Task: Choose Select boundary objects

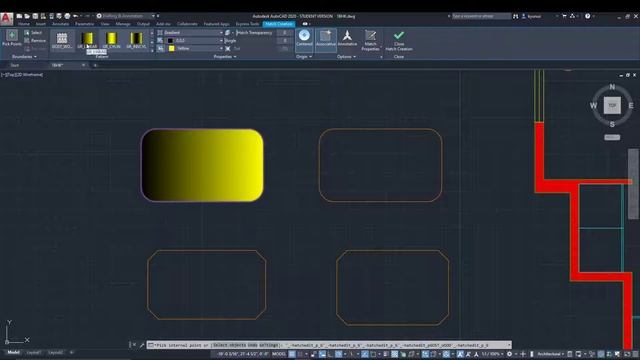Action: (33, 32)
